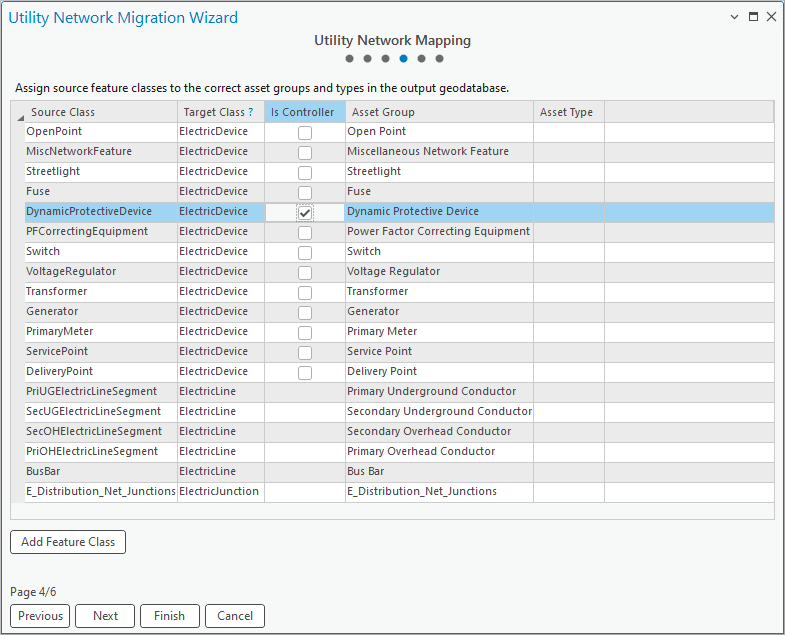Edit Secondary Underground Conductor asset group cell
The height and width of the screenshot is (635, 785).
click(439, 412)
